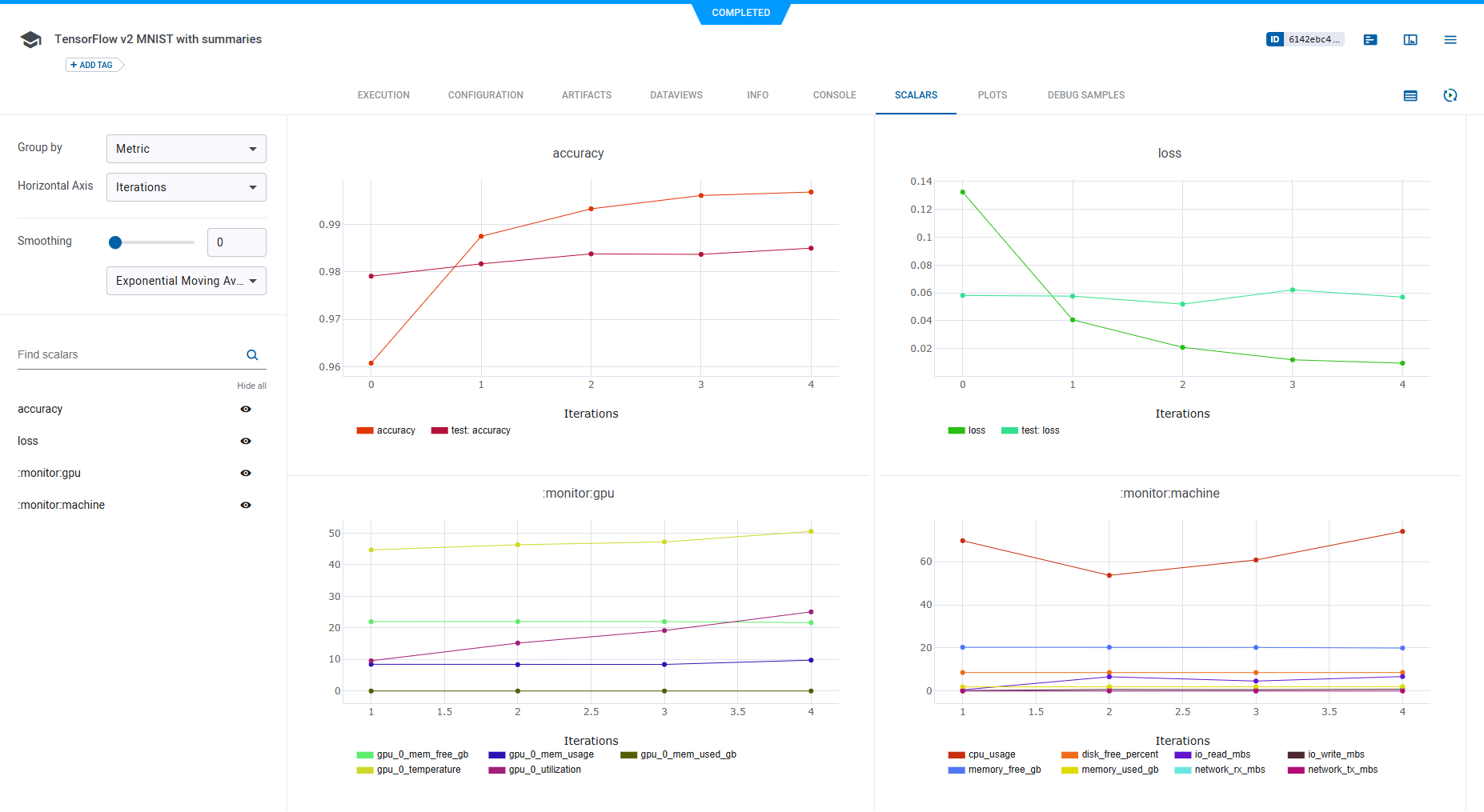Click the Smoothing slider handle
The height and width of the screenshot is (812, 1484).
pyautogui.click(x=115, y=242)
